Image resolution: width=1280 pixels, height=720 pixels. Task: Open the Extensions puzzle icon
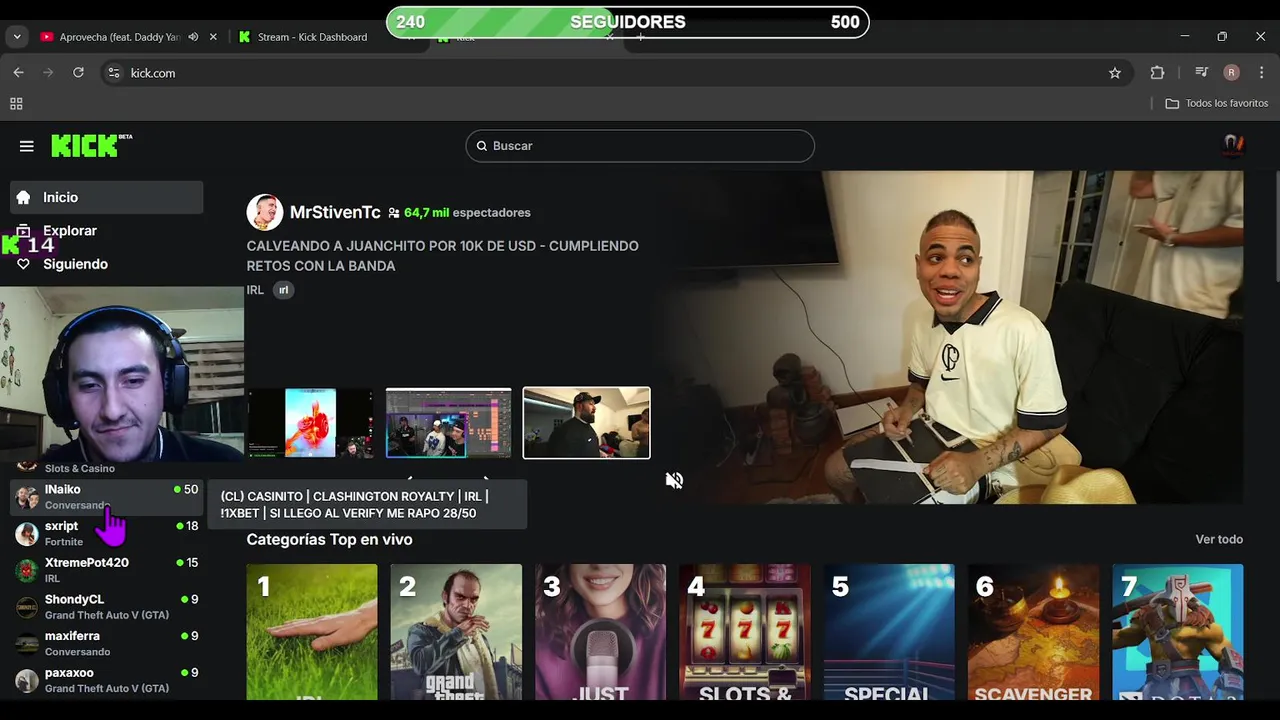(x=1157, y=73)
